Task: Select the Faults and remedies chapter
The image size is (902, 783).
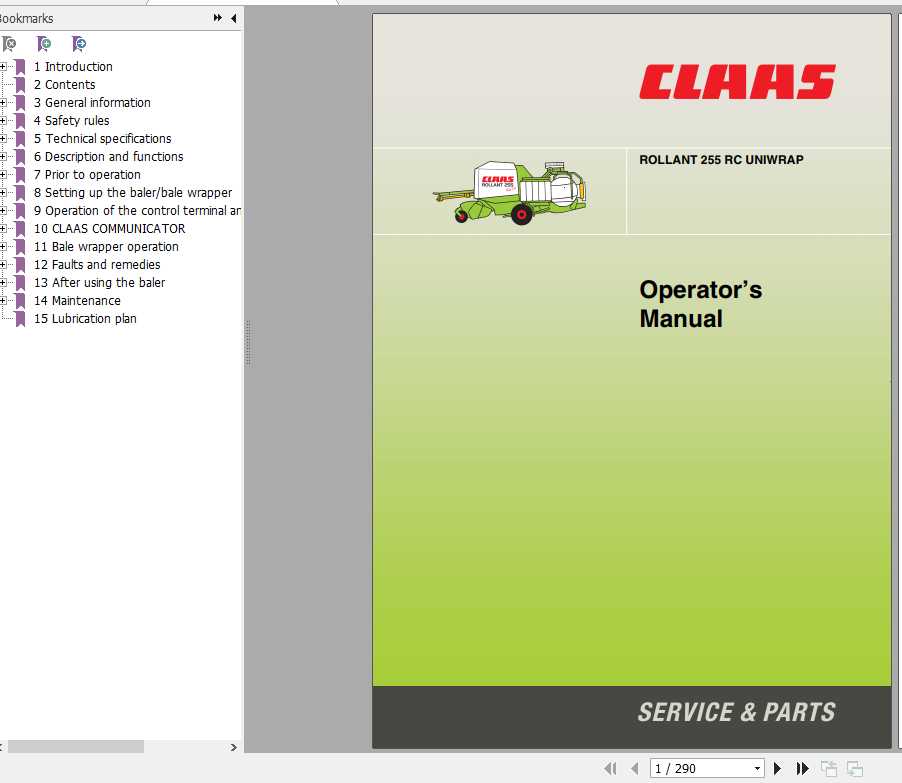Action: [x=97, y=264]
